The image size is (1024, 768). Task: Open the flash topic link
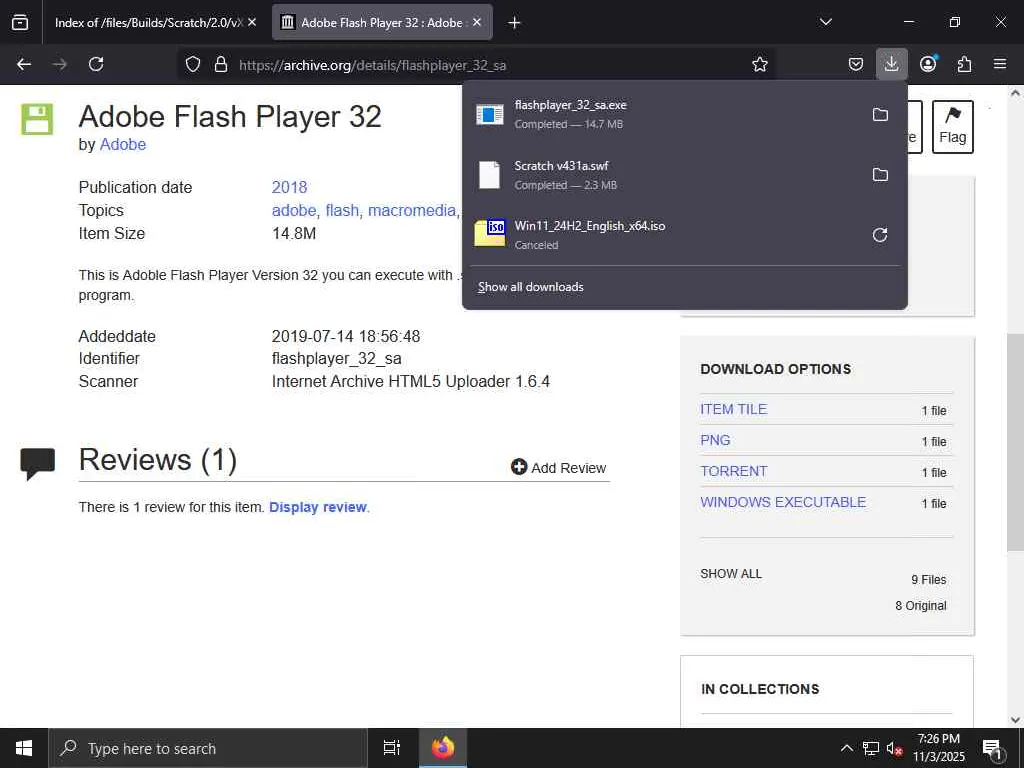point(342,210)
